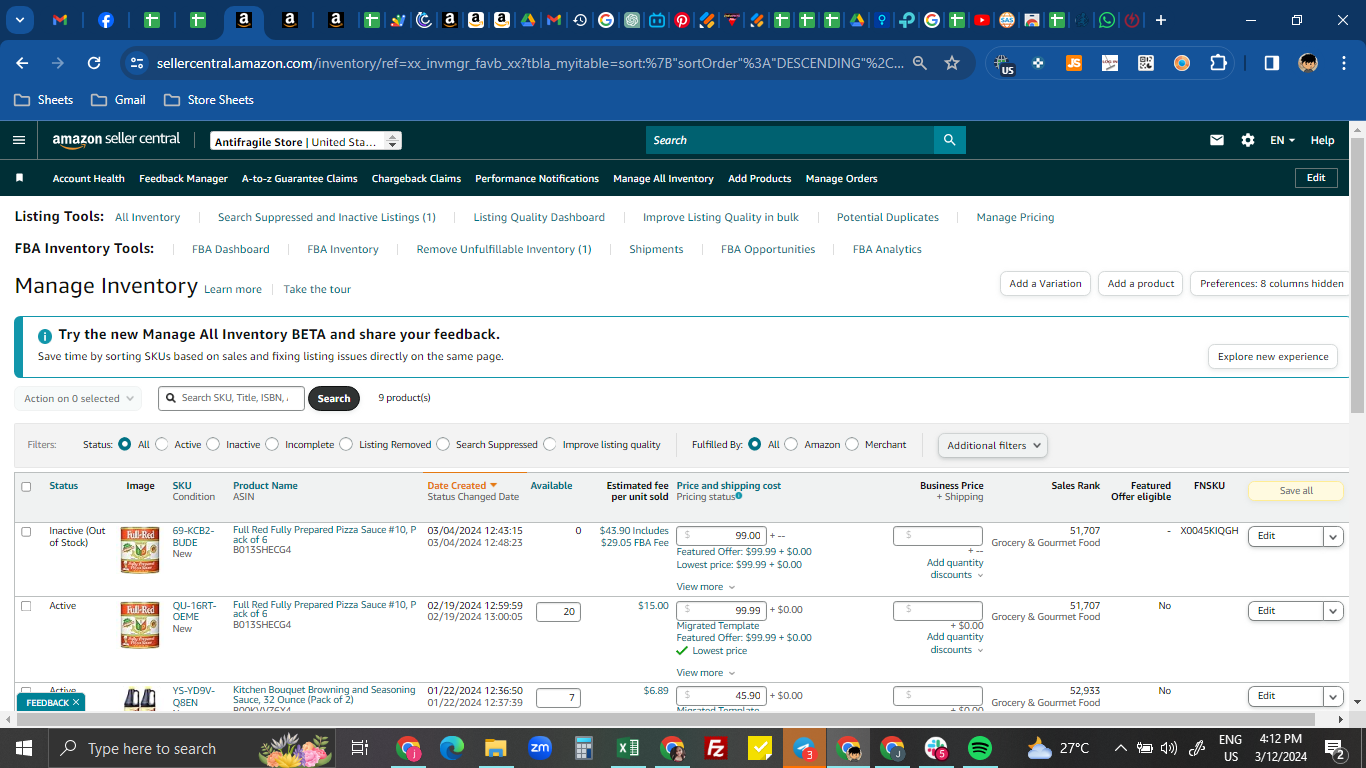Open the Antifragile Store account switcher
The height and width of the screenshot is (768, 1366).
click(306, 141)
